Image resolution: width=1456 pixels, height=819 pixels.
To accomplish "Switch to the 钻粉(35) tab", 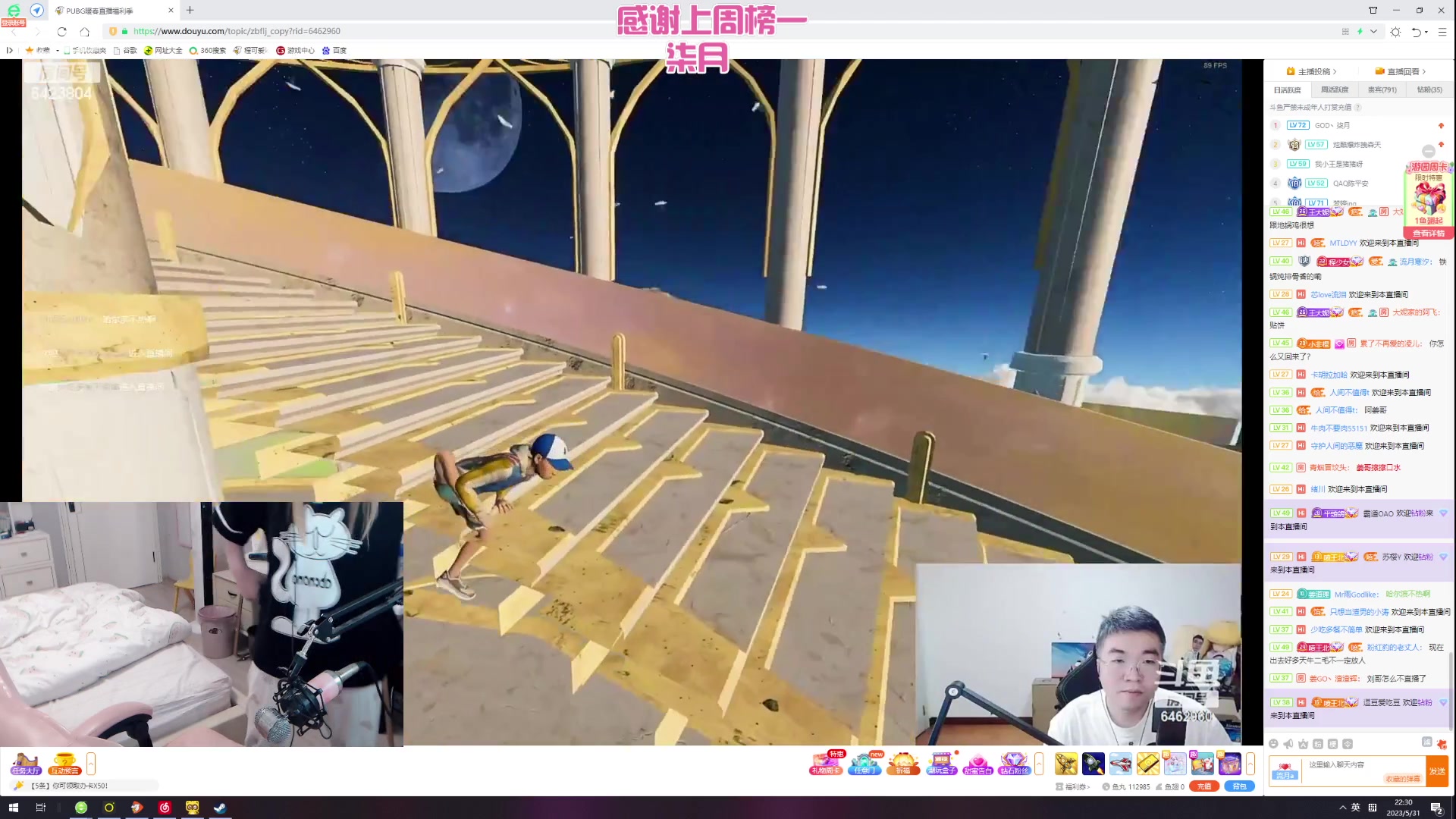I will click(1429, 89).
